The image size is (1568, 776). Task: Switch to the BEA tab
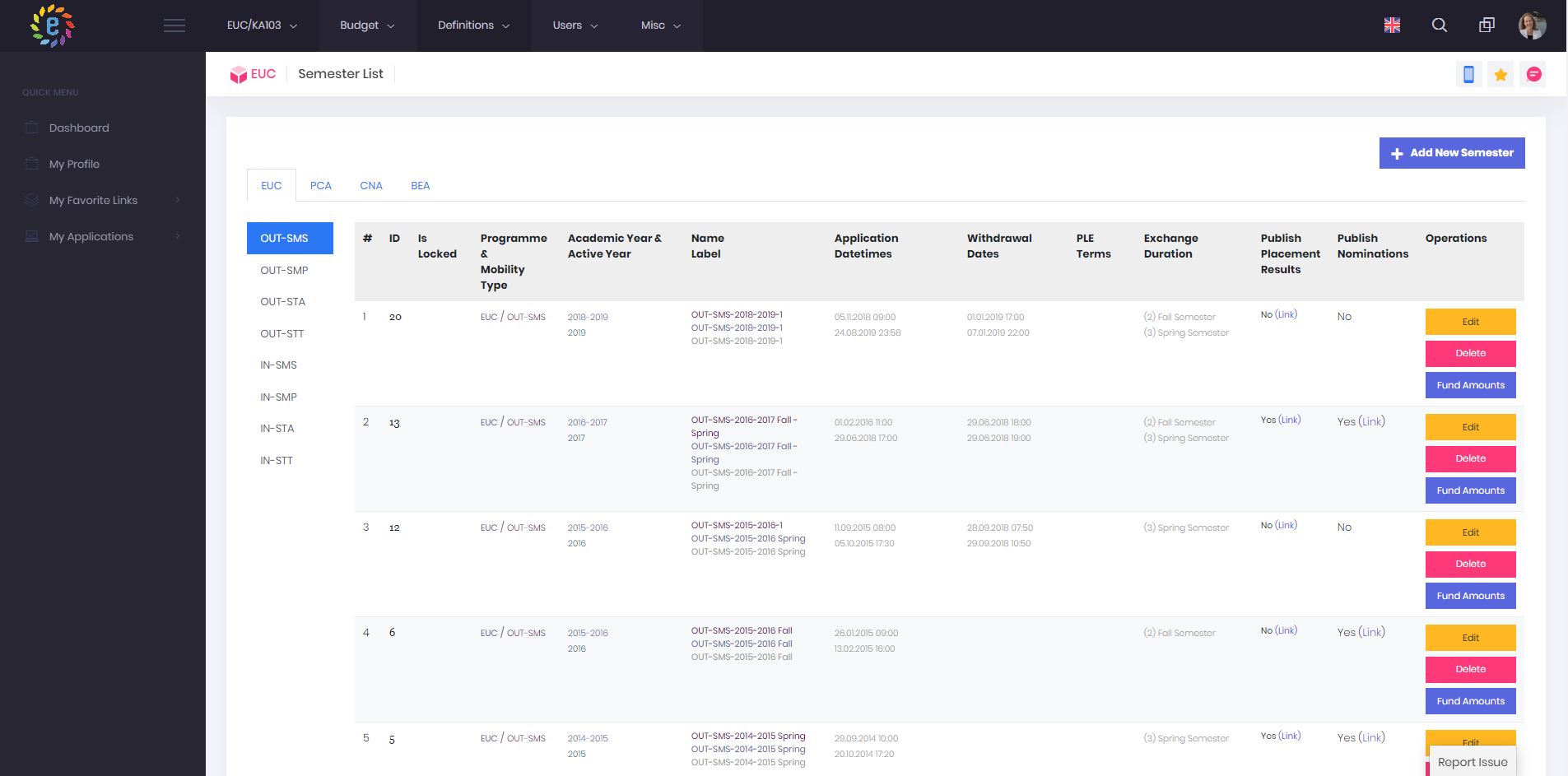(x=421, y=185)
